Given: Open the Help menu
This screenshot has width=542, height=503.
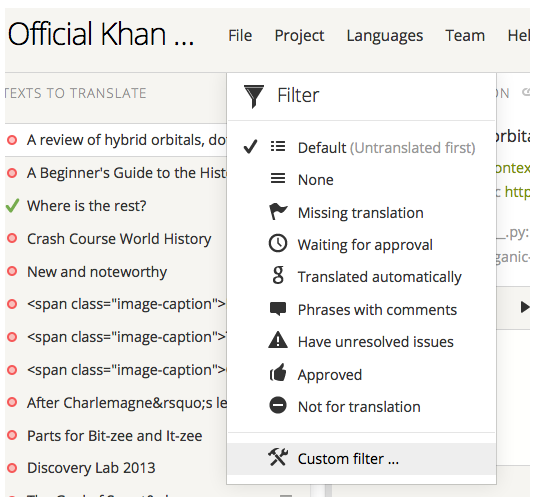Looking at the screenshot, I should (518, 36).
